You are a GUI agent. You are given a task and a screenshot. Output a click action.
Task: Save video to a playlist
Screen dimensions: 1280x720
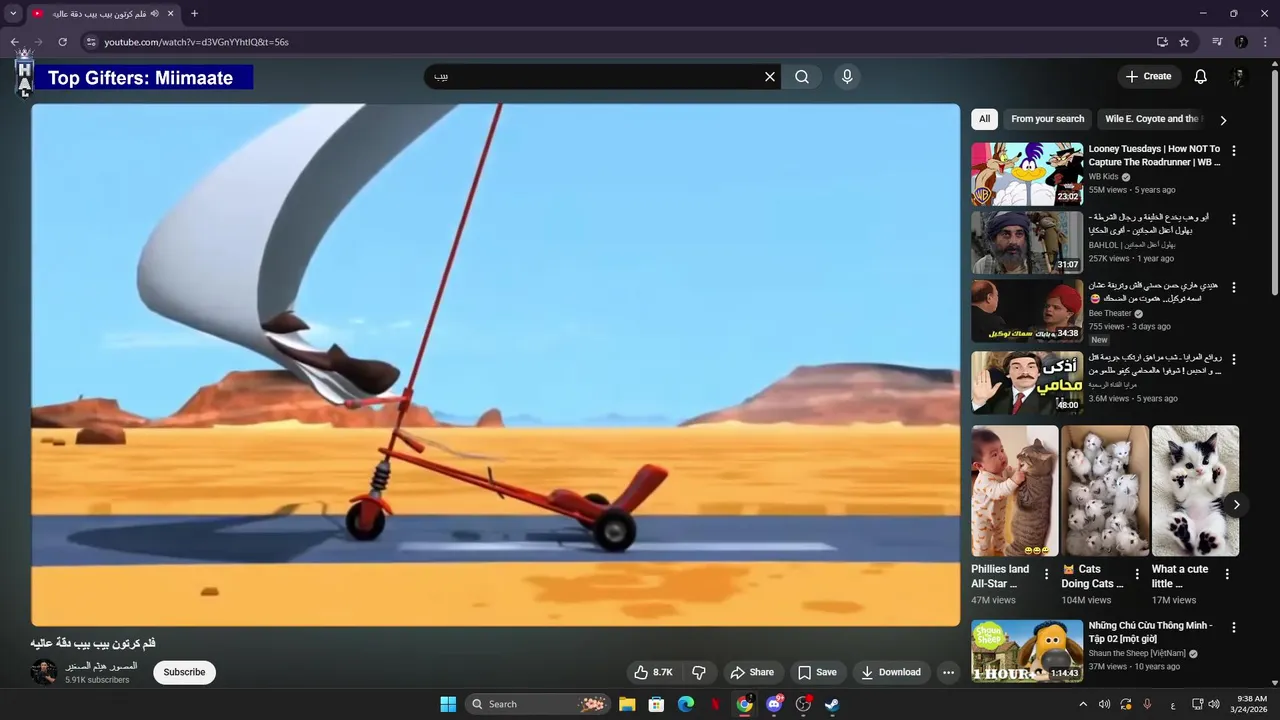click(817, 672)
